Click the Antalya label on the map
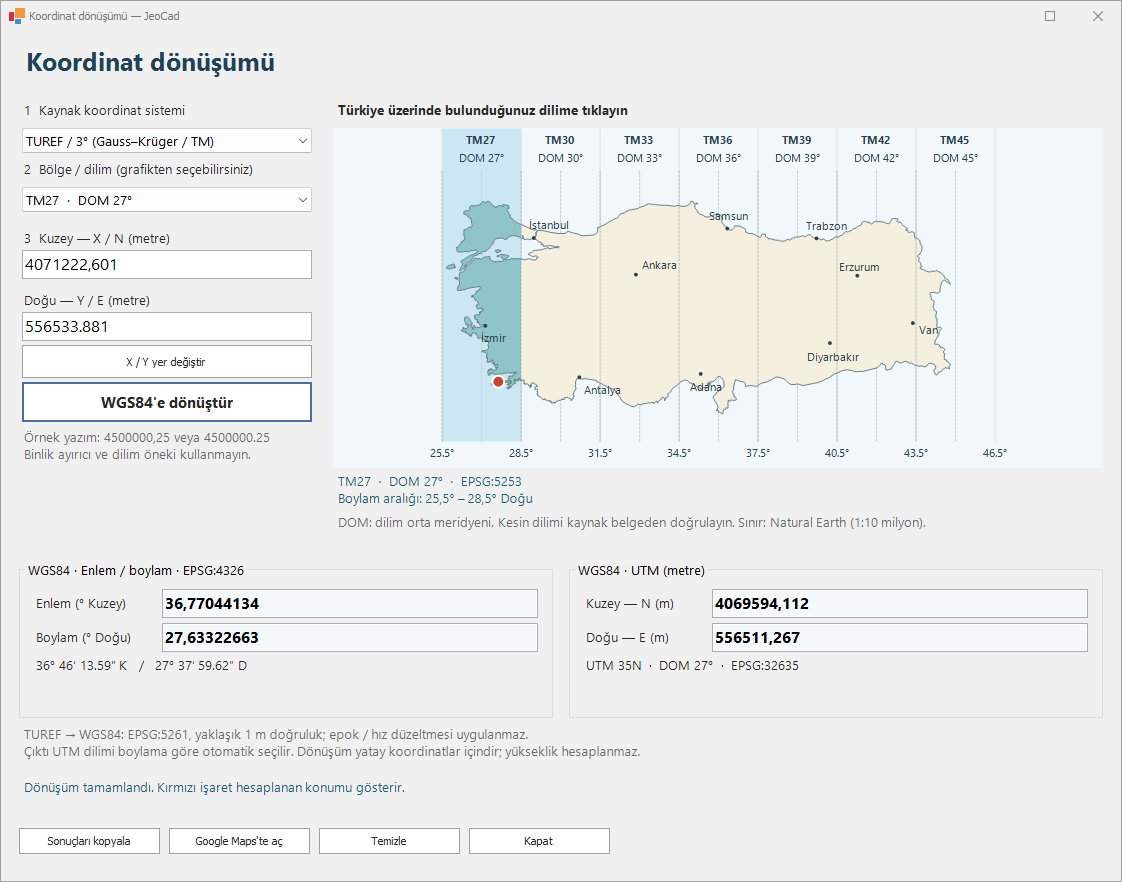The width and height of the screenshot is (1122, 882). (x=603, y=391)
